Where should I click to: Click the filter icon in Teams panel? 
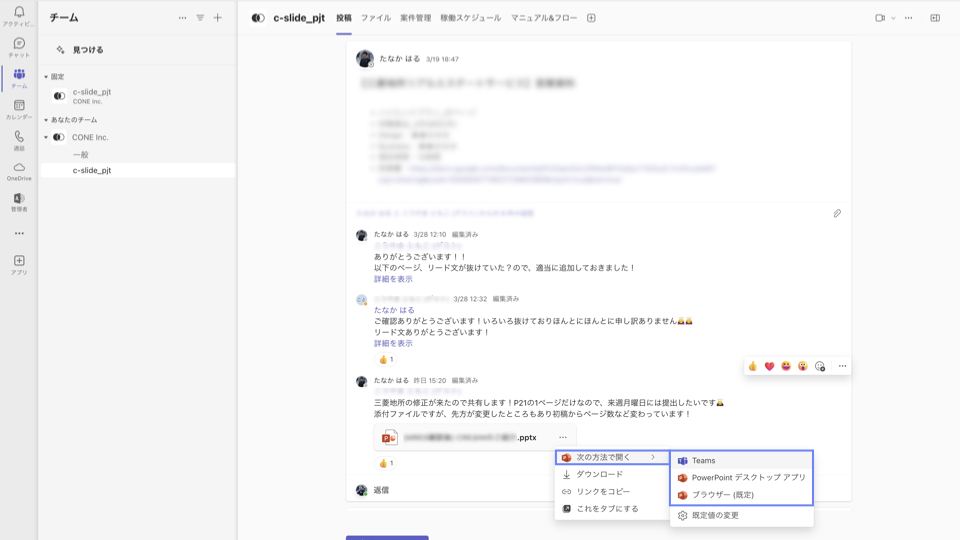[x=200, y=18]
